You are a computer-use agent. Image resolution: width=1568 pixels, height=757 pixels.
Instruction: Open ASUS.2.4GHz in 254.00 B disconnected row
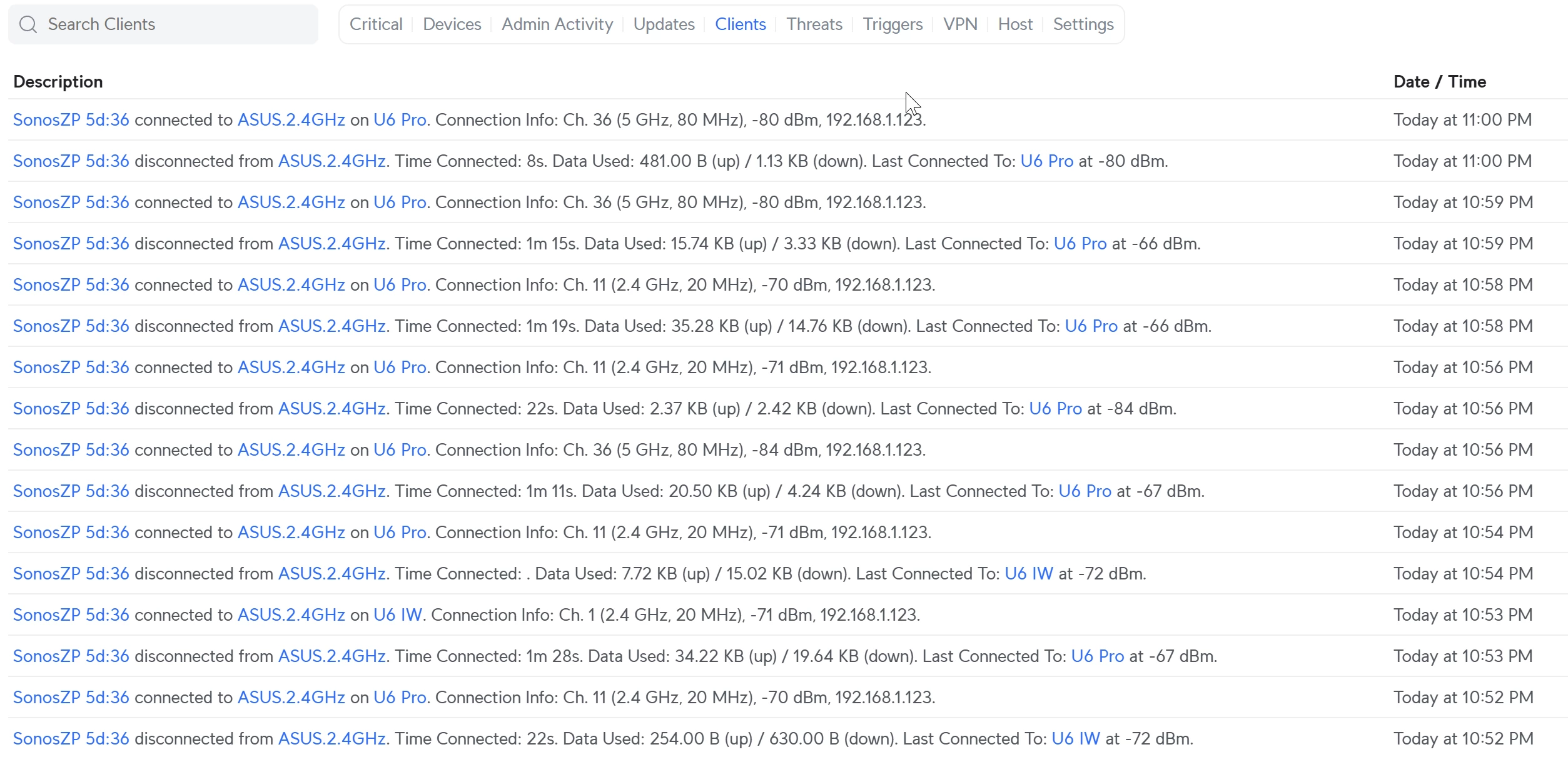(x=332, y=738)
